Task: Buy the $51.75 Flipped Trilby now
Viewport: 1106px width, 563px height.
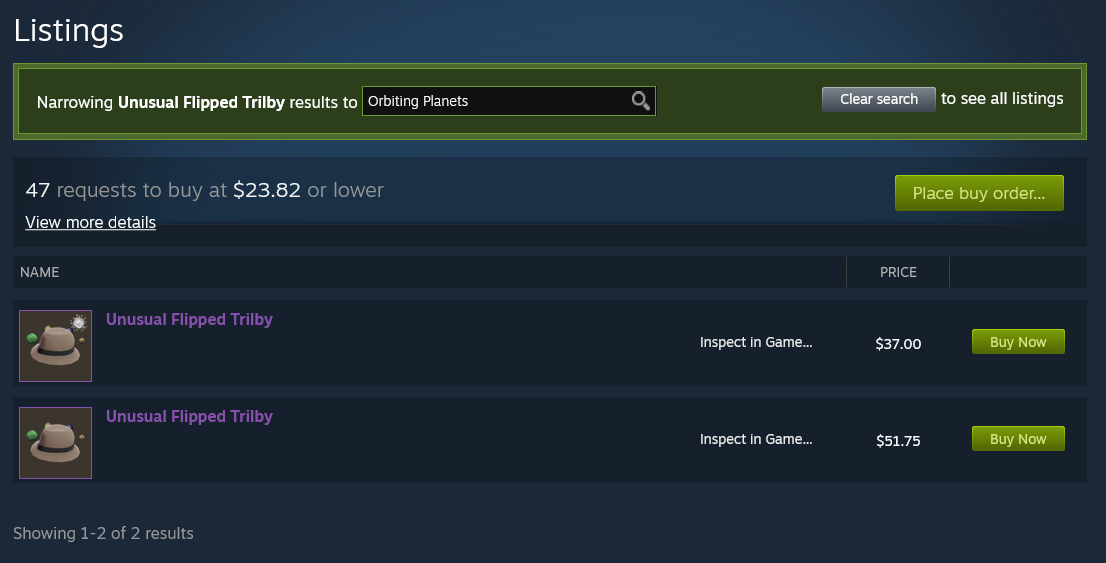Action: click(1018, 439)
